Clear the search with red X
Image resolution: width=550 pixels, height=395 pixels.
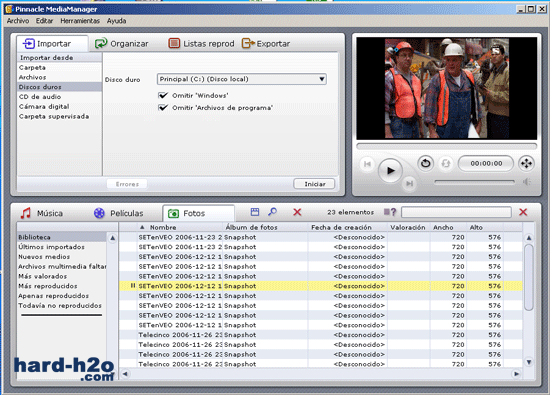pyautogui.click(x=523, y=212)
